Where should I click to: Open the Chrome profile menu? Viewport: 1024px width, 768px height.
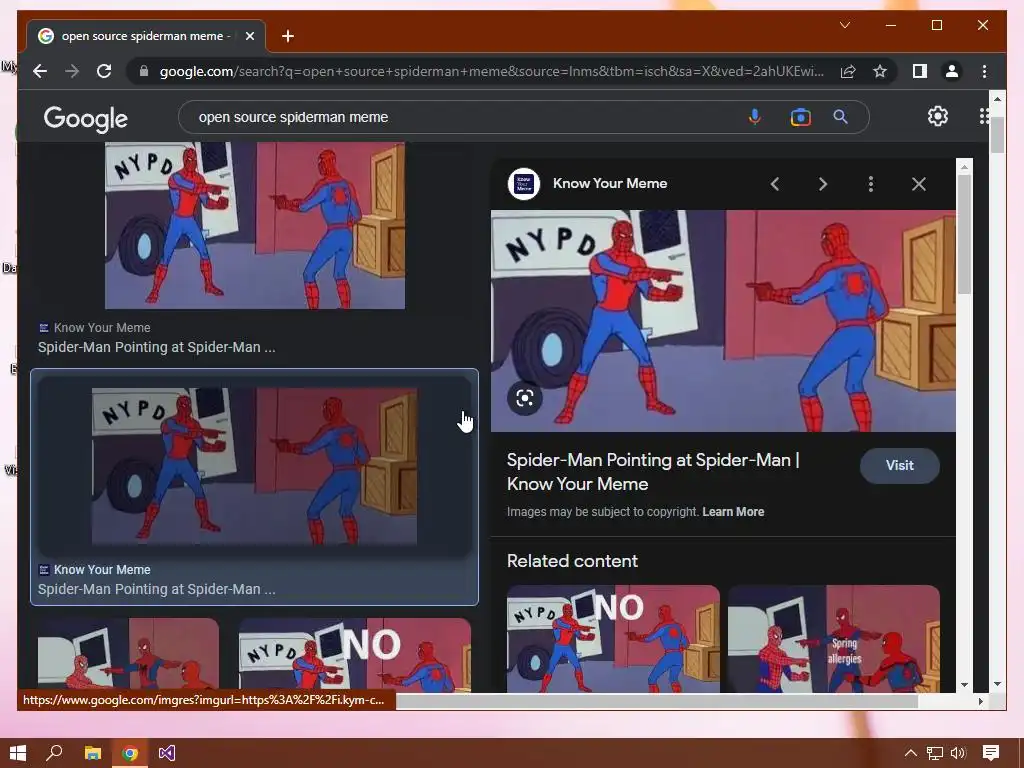point(952,71)
